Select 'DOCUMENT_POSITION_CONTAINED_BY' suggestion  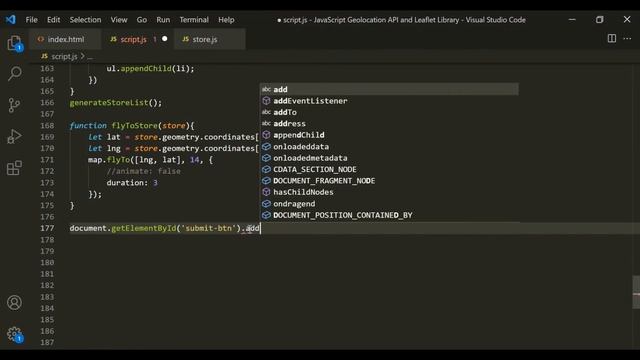pos(389,215)
